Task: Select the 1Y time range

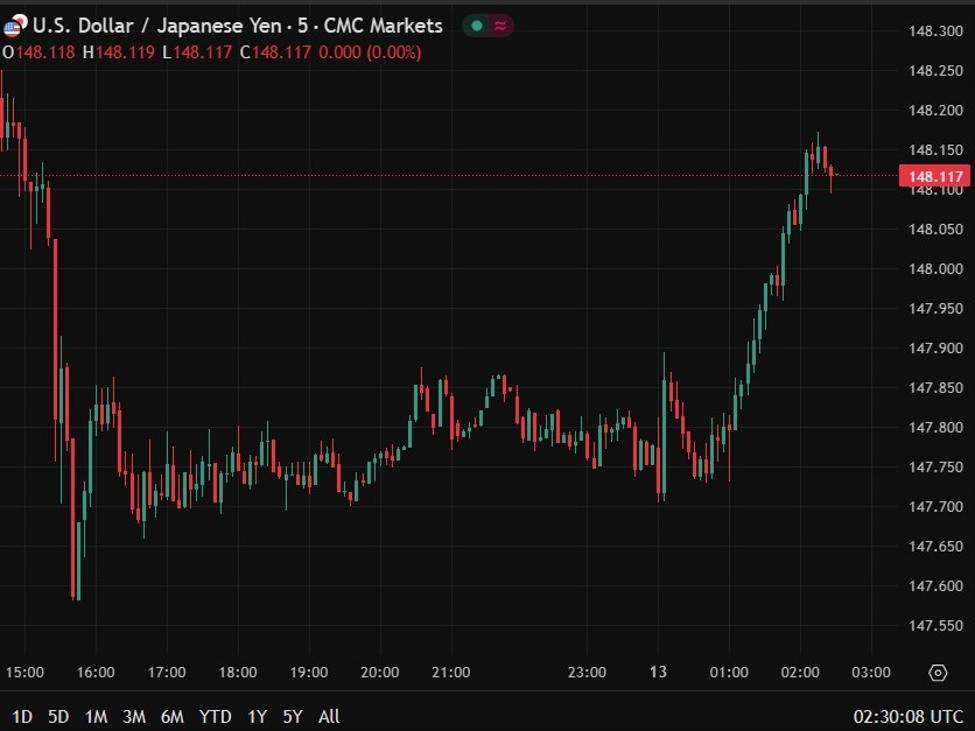Action: click(x=257, y=717)
